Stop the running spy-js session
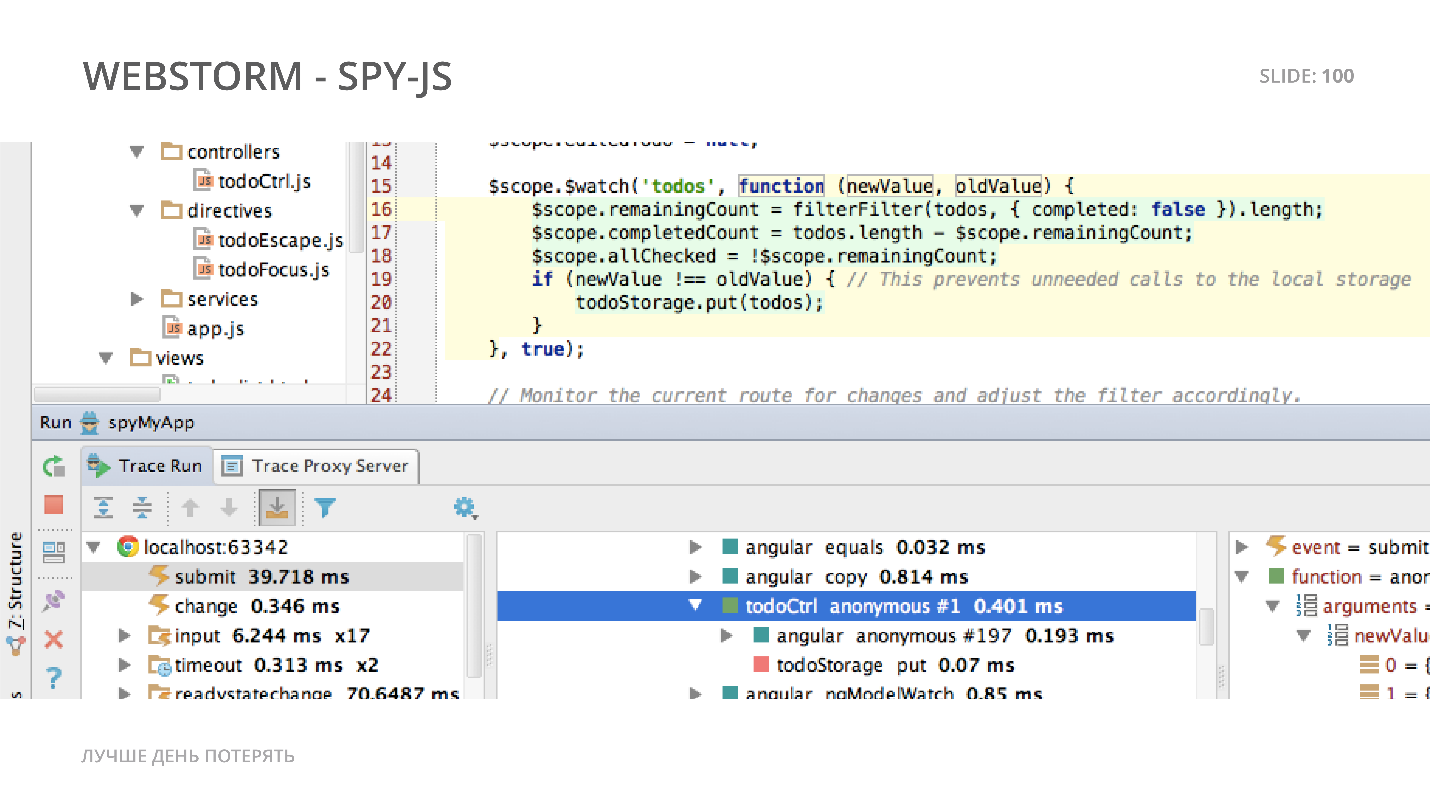This screenshot has width=1430, height=804. click(54, 504)
